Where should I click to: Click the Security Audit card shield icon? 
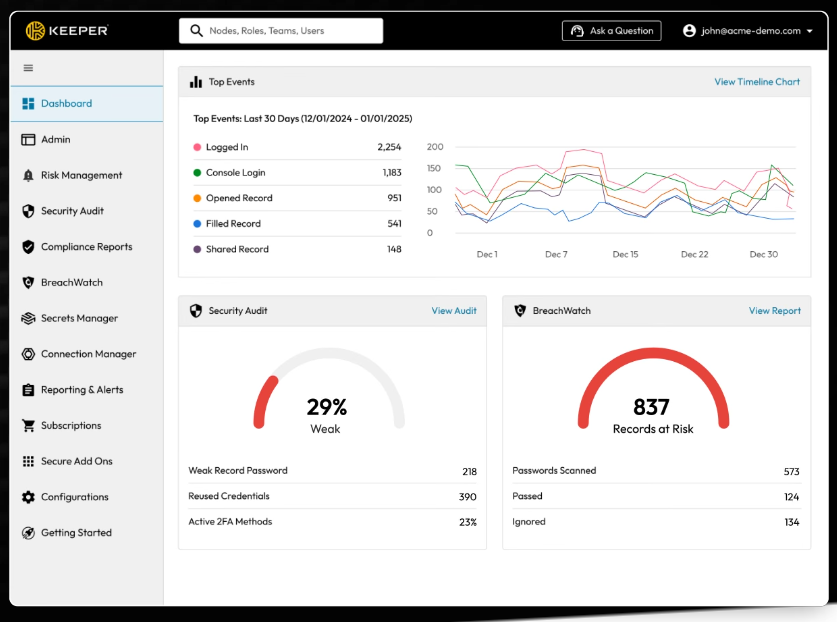(x=196, y=311)
